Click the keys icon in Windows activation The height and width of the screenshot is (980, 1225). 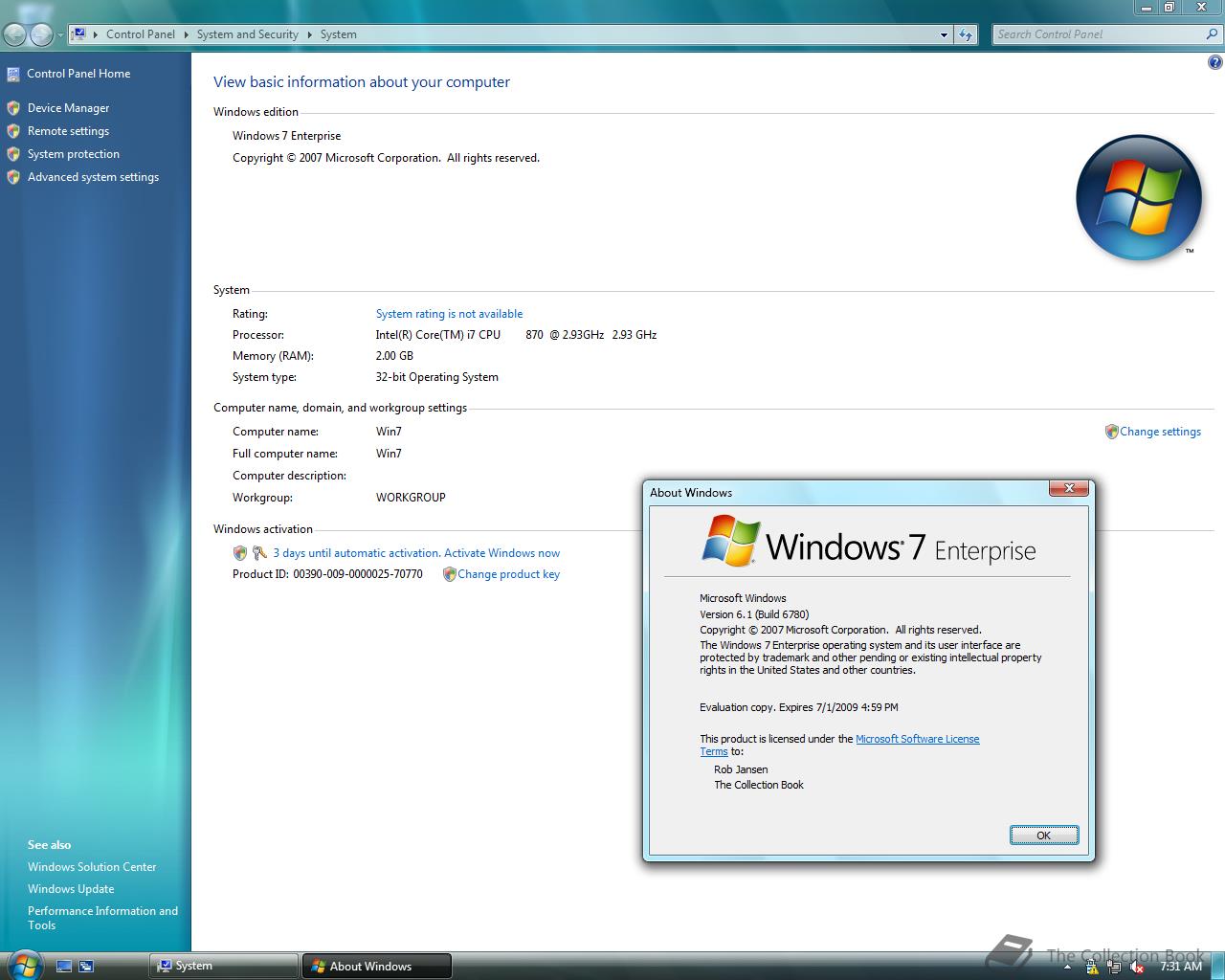coord(259,553)
